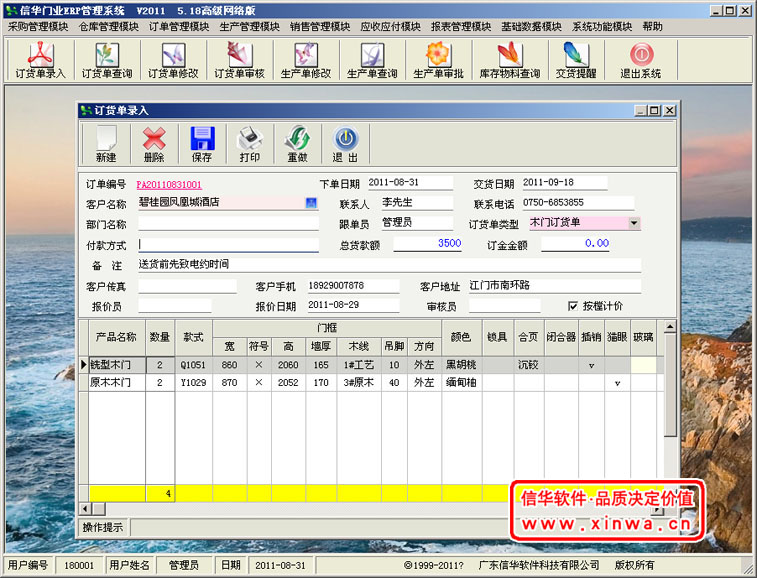Screen dimensions: 757x578
Task: Click the order number link PA20110831001
Action: [x=169, y=185]
